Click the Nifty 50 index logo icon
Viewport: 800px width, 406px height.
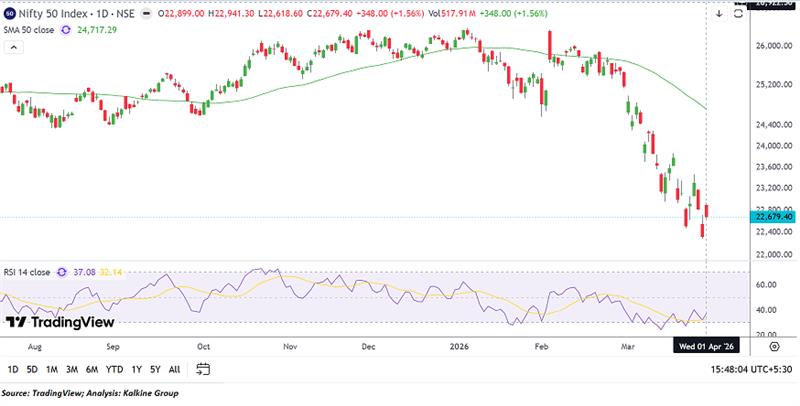[x=10, y=14]
